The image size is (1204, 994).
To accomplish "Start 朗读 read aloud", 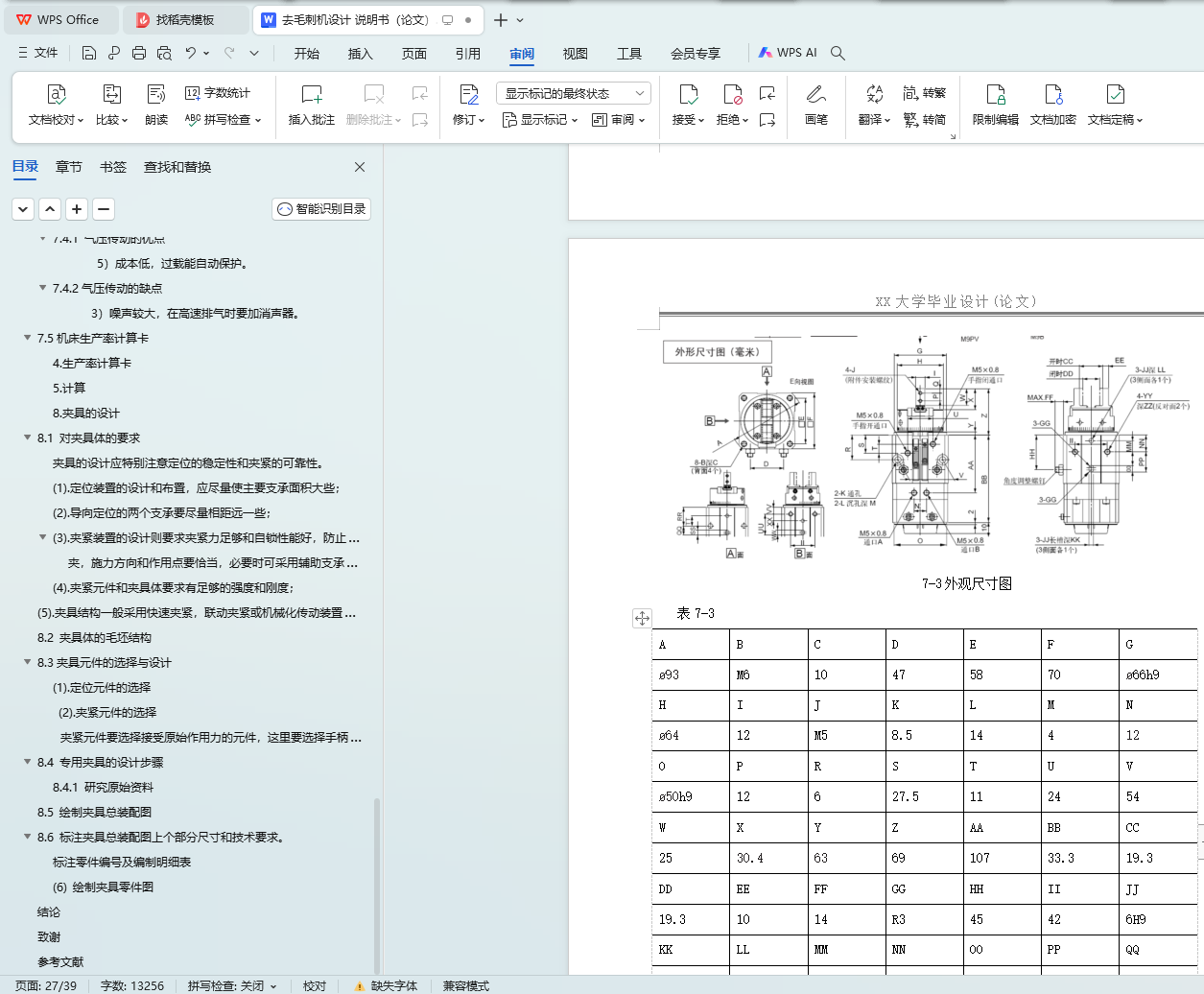I will tap(156, 106).
